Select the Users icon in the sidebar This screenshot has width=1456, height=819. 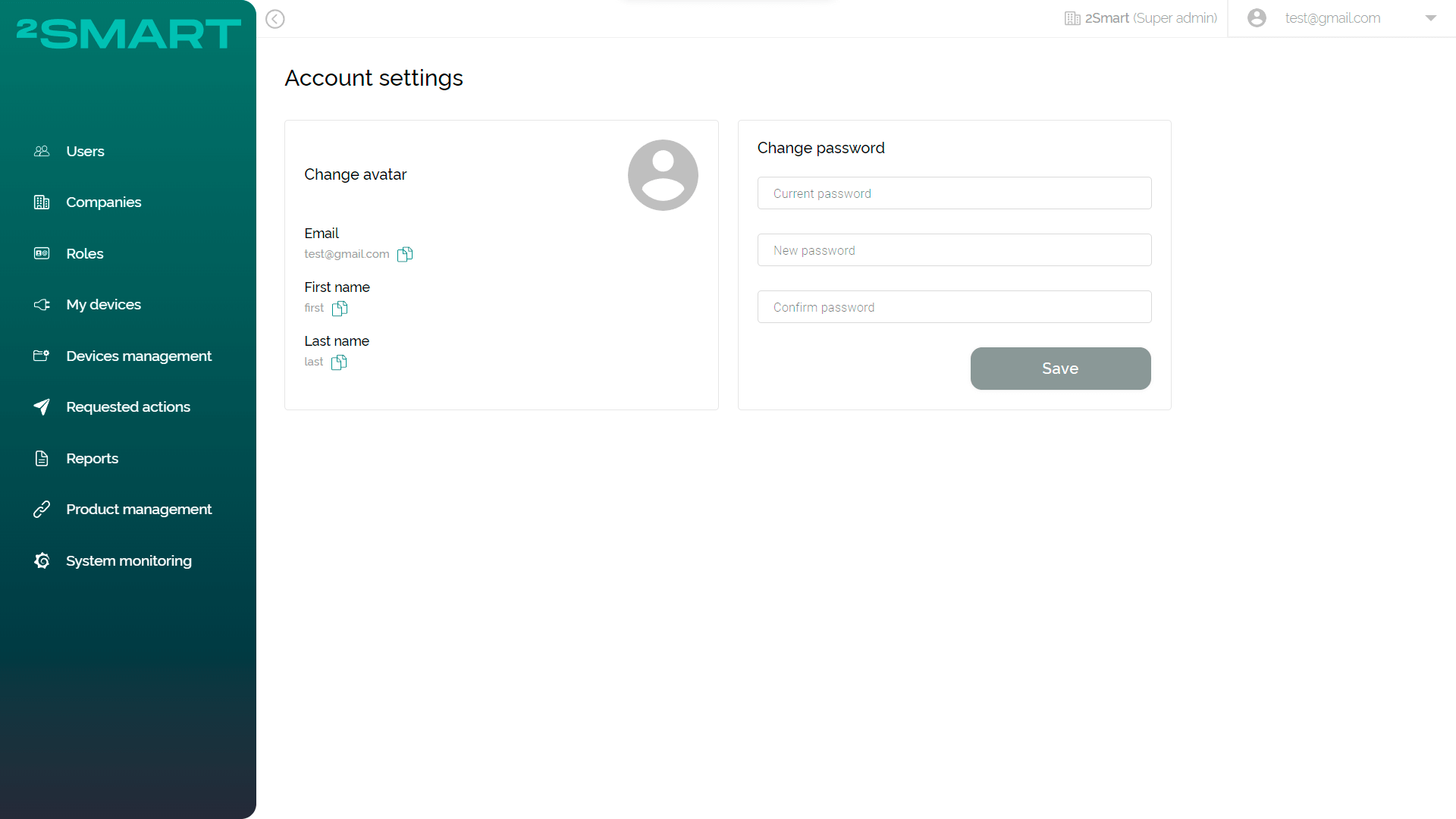click(42, 151)
